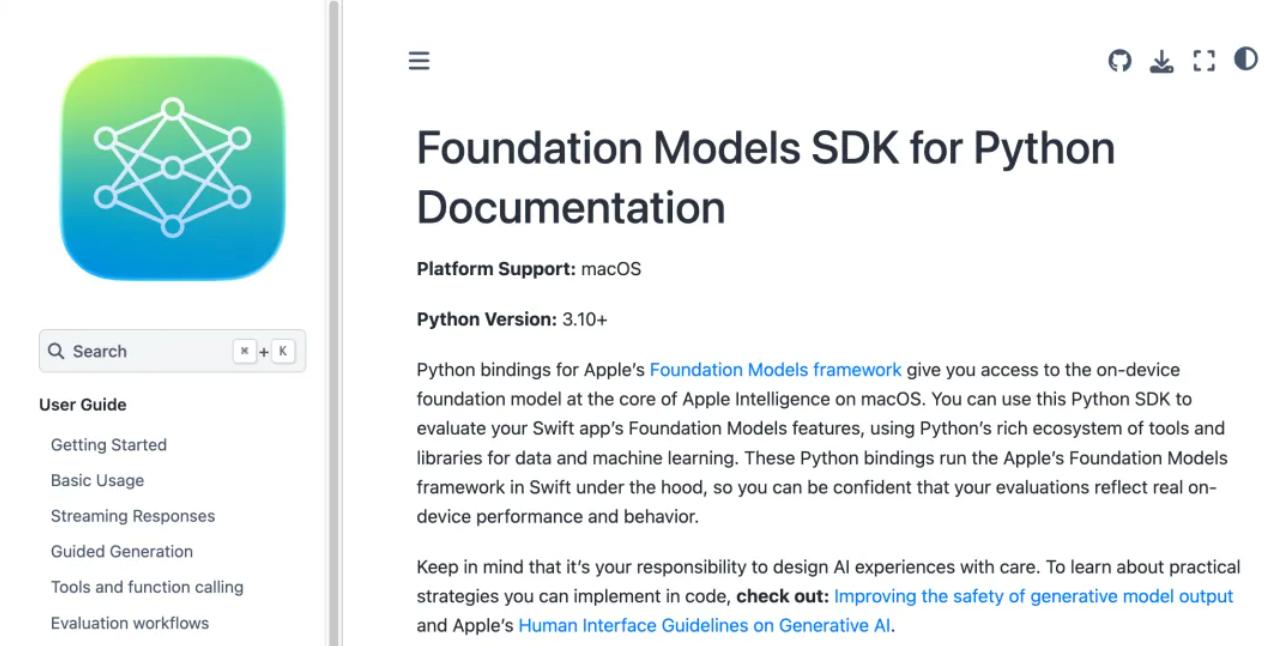
Task: Click the Foundation Models logo image
Action: (x=172, y=168)
